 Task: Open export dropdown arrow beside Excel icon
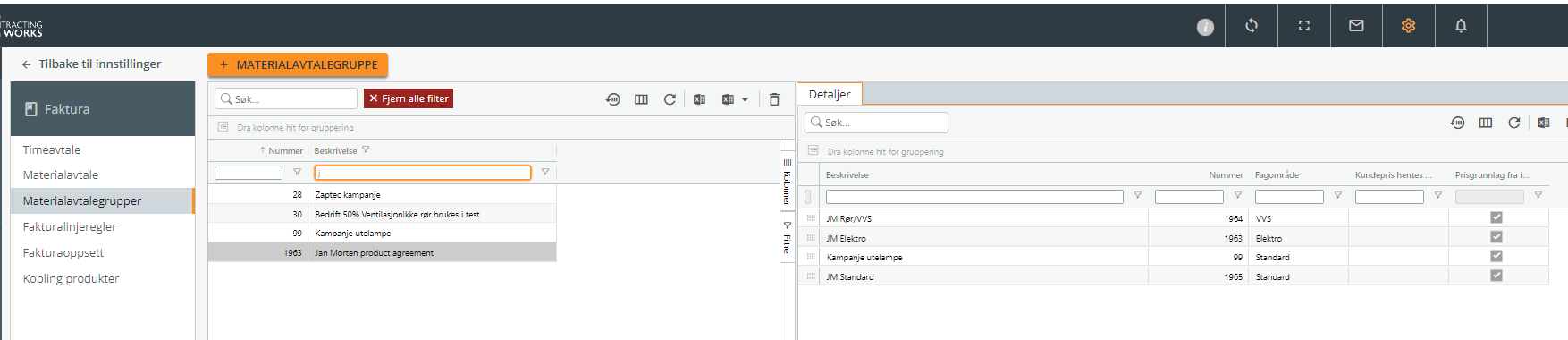pyautogui.click(x=745, y=99)
